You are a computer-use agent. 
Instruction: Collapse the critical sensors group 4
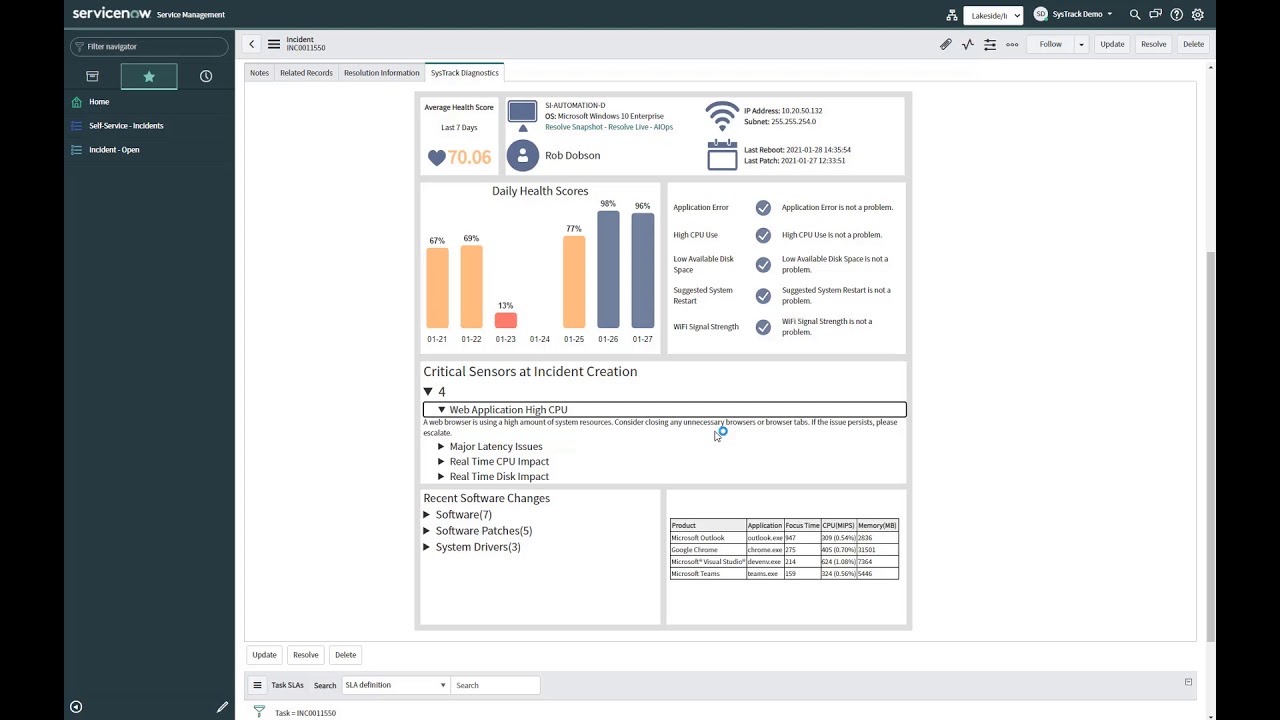click(428, 392)
